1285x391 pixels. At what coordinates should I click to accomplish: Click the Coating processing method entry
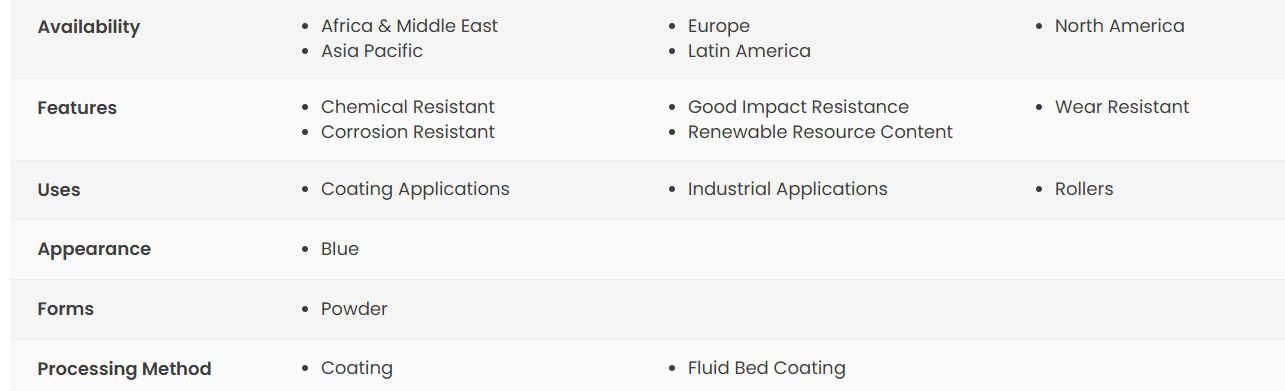pyautogui.click(x=357, y=368)
